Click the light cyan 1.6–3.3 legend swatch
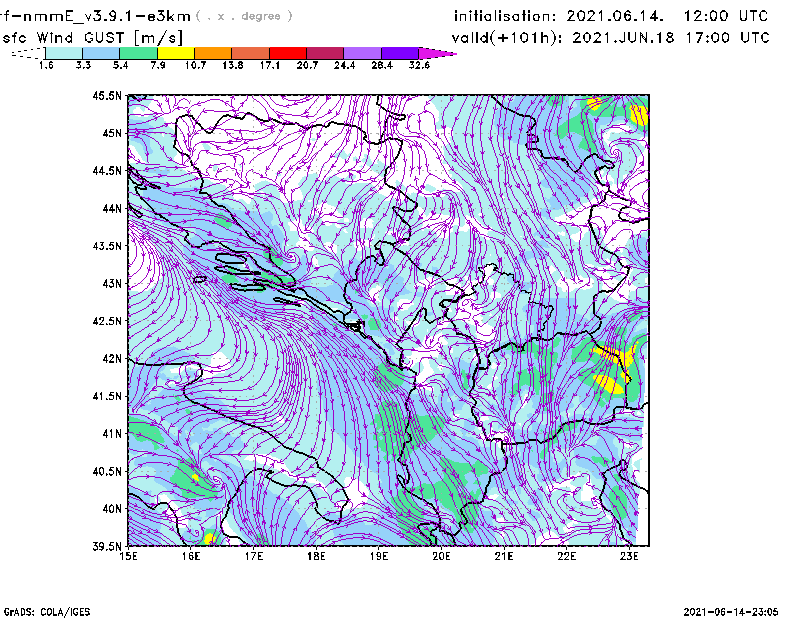 click(x=64, y=53)
